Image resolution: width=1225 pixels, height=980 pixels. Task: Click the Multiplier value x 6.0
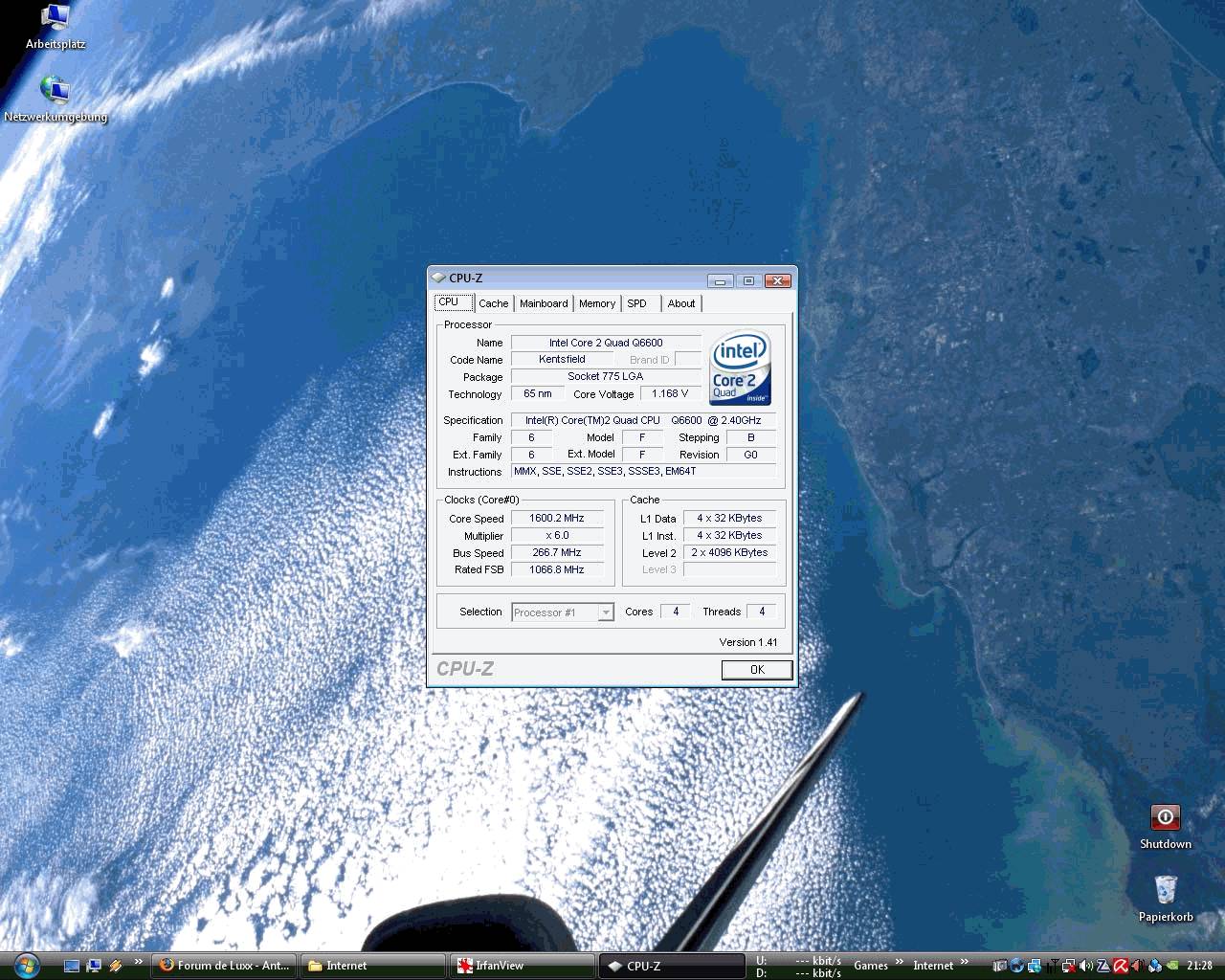pos(557,536)
